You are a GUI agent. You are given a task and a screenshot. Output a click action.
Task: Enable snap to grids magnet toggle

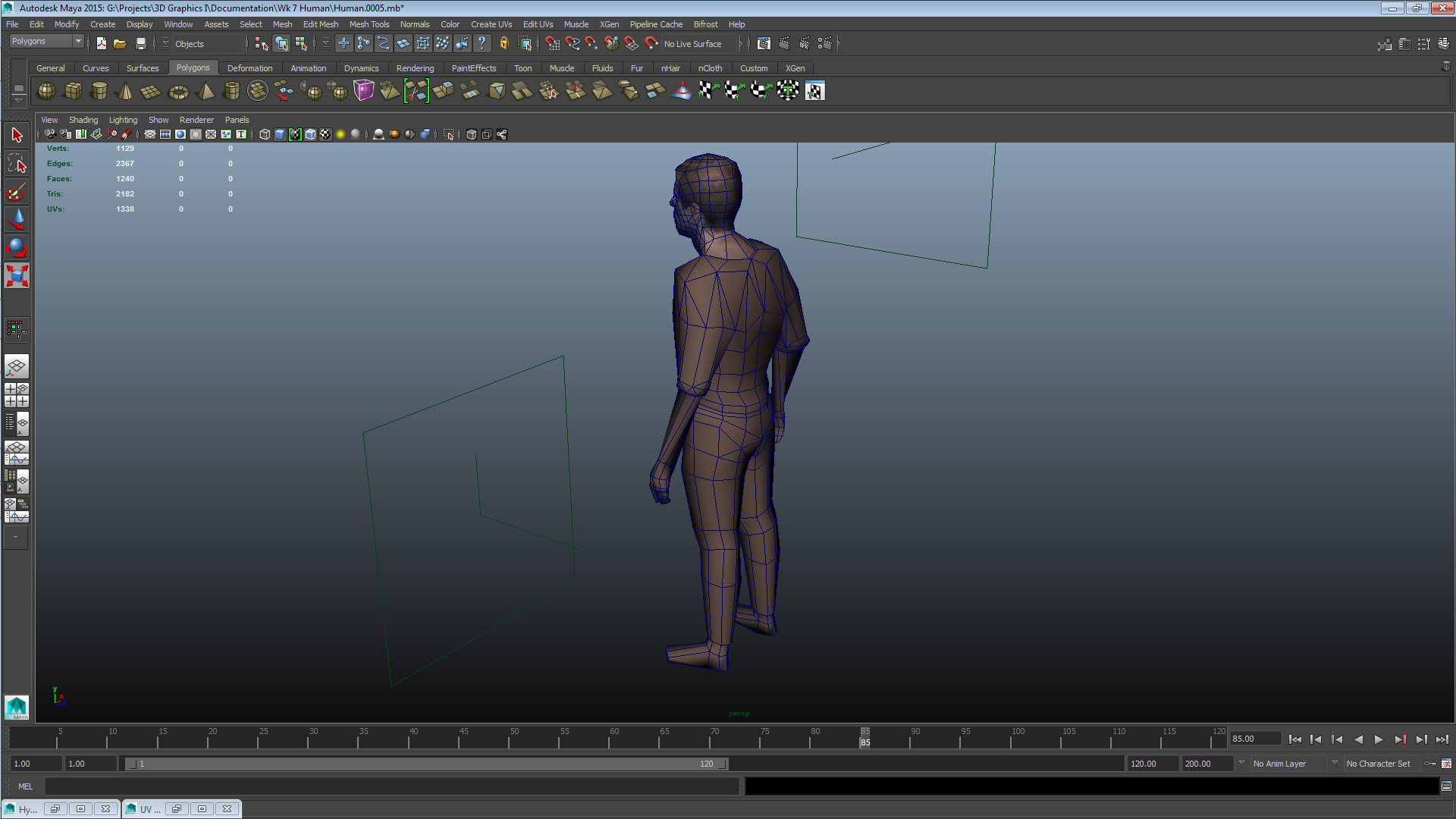[x=552, y=43]
